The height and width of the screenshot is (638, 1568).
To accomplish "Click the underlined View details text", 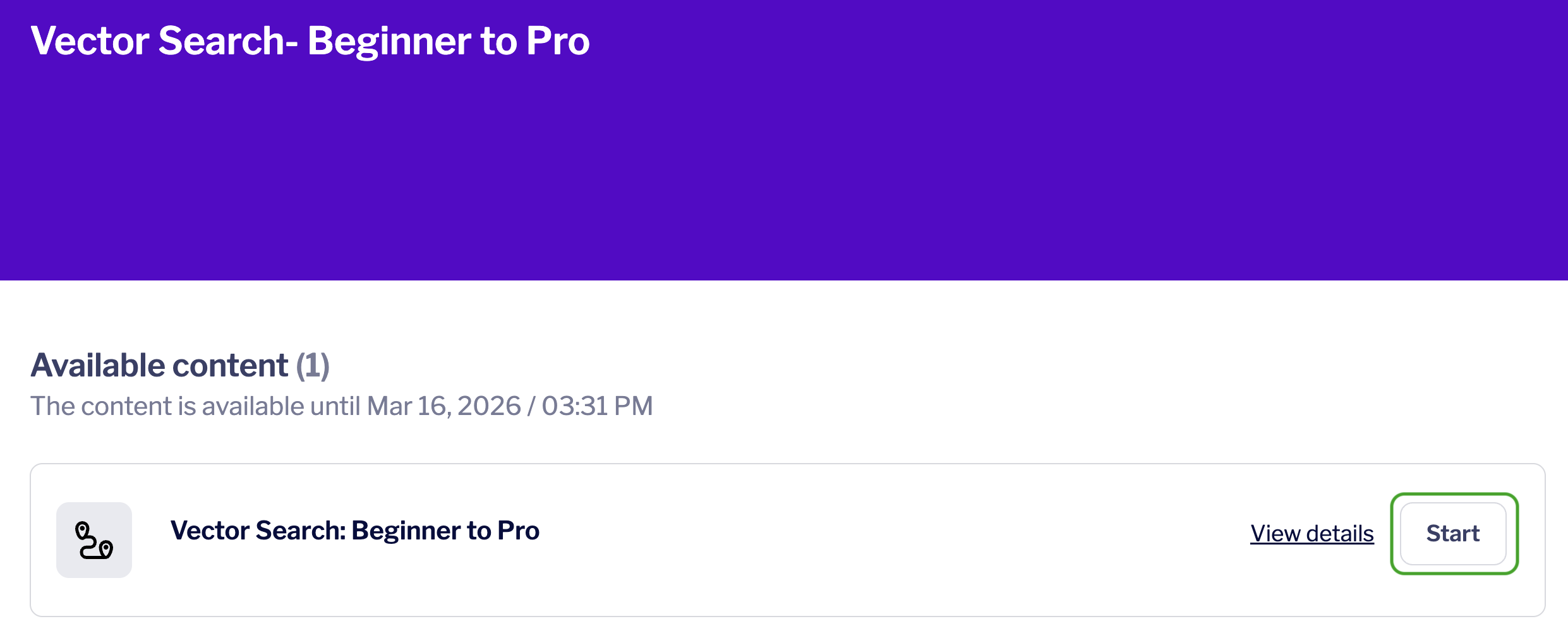I will tap(1312, 534).
